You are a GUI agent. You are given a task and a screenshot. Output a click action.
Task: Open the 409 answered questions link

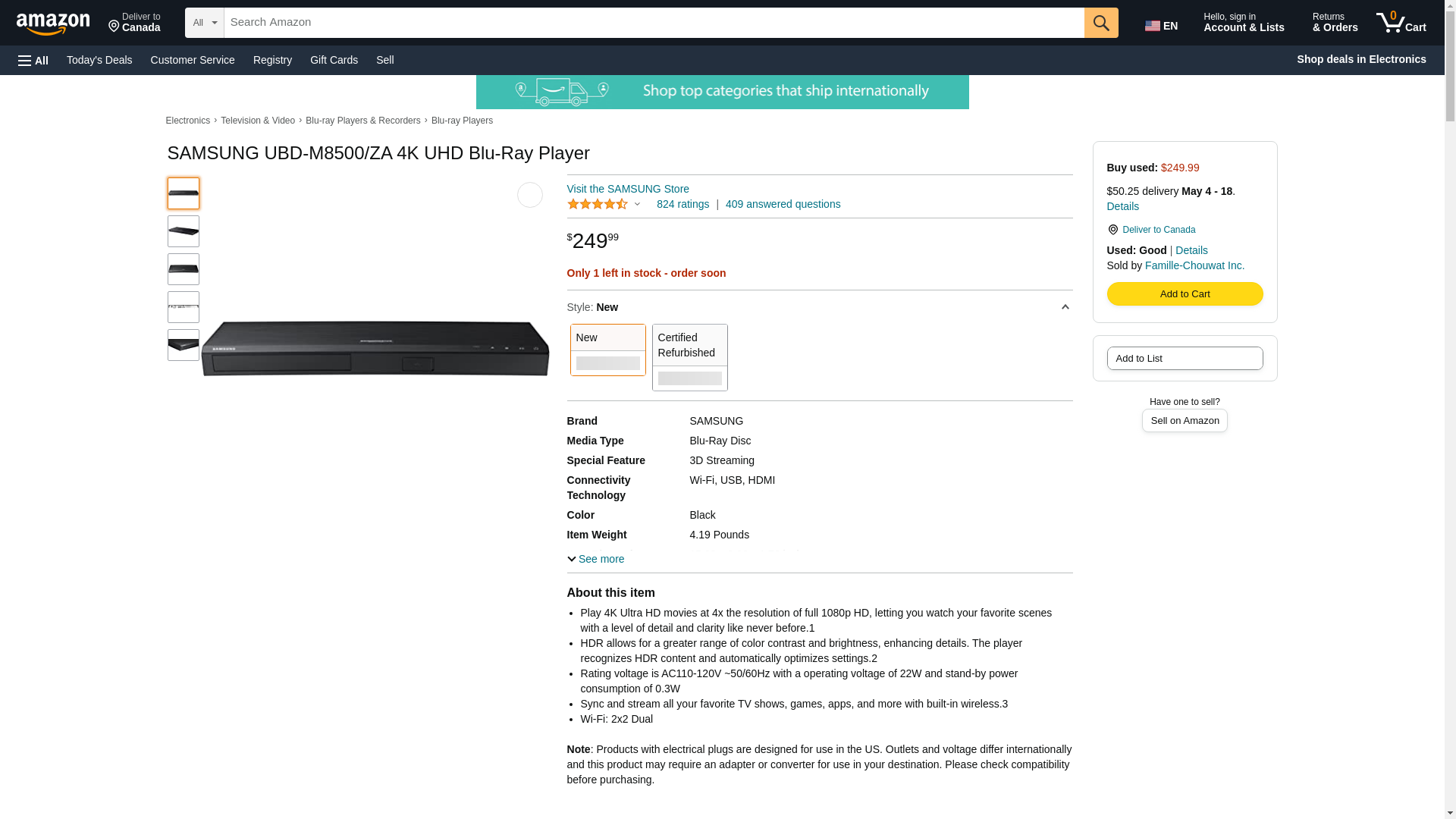783,204
